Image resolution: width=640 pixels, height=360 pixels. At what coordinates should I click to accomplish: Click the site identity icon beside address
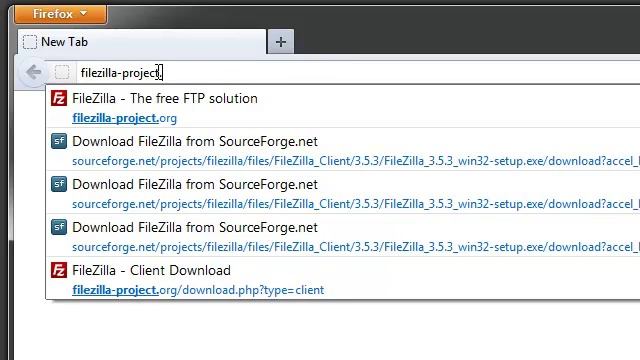tap(62, 72)
